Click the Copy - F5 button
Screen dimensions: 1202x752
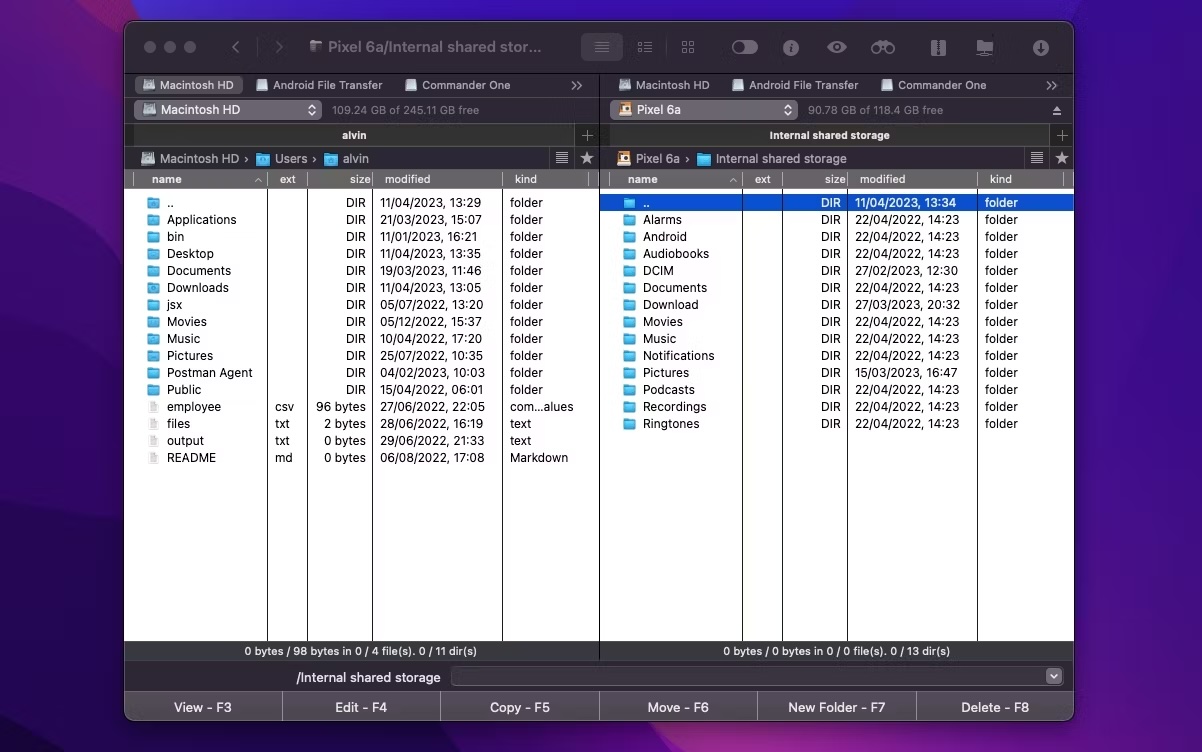(x=520, y=707)
